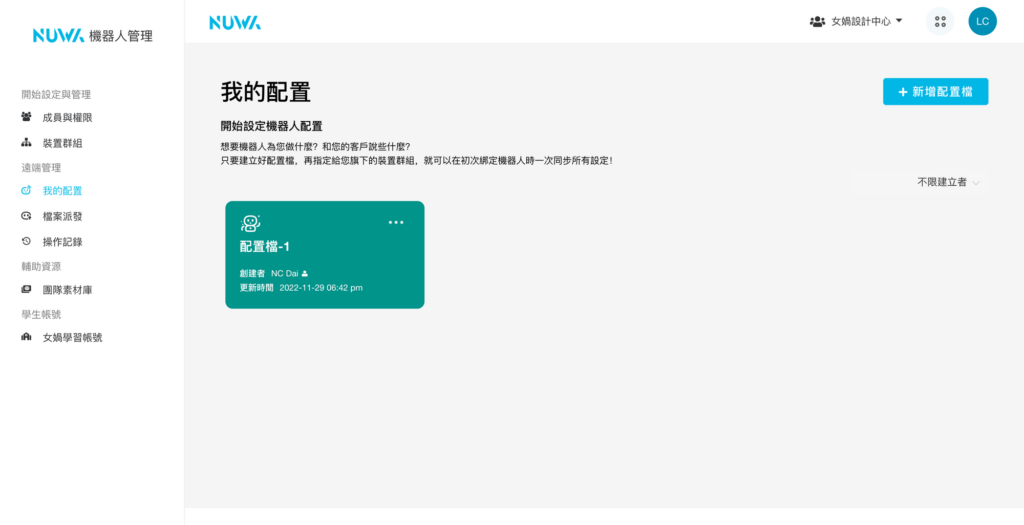Click the 團隊素材庫 library icon

click(26, 289)
